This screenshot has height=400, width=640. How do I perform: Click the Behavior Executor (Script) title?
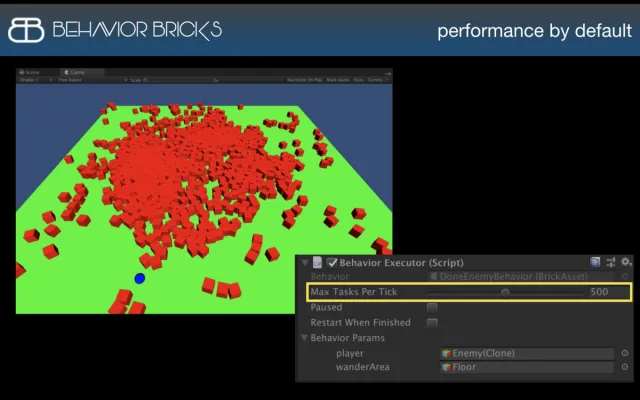[401, 262]
